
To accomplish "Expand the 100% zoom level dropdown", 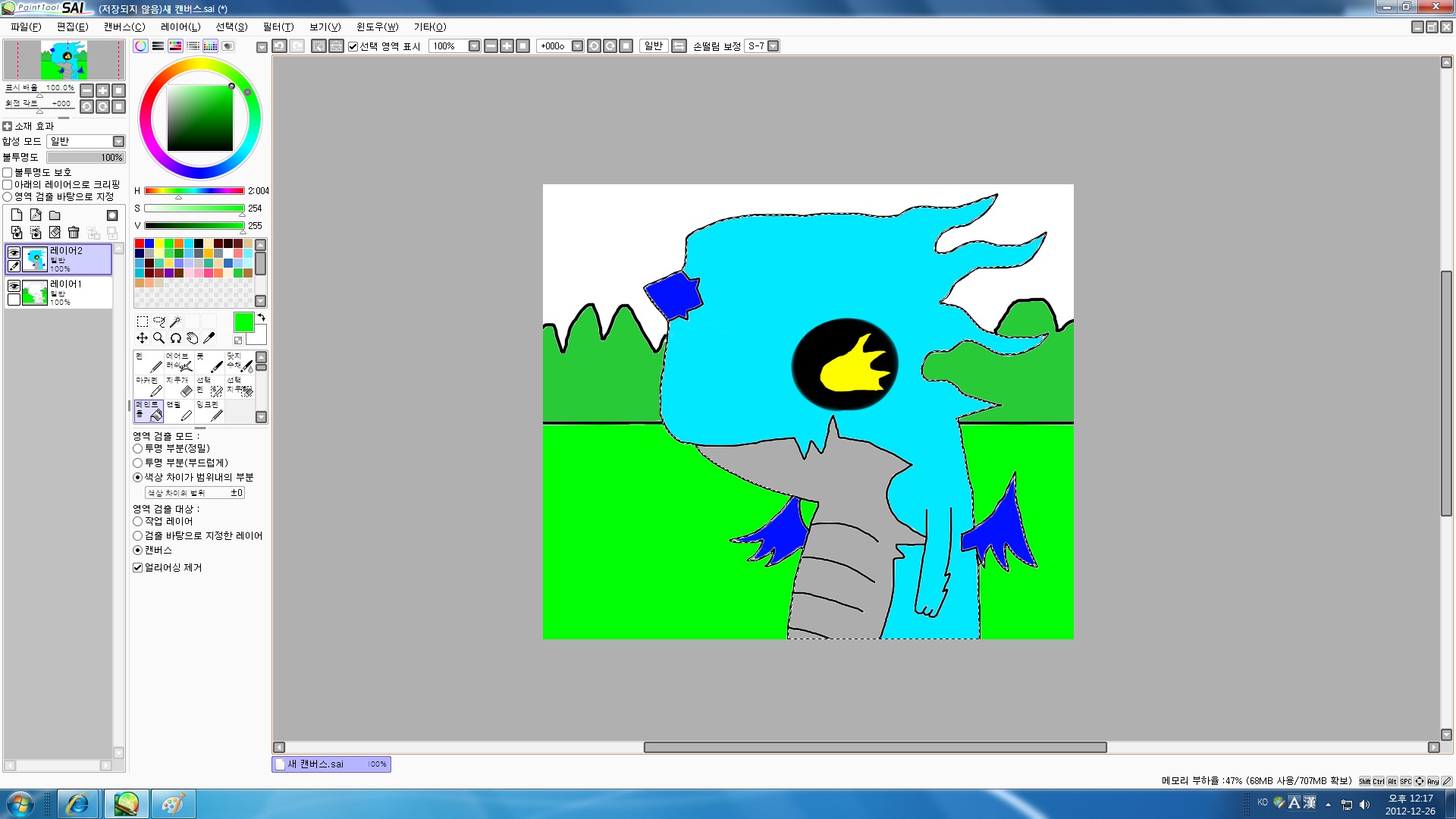I will (x=475, y=46).
